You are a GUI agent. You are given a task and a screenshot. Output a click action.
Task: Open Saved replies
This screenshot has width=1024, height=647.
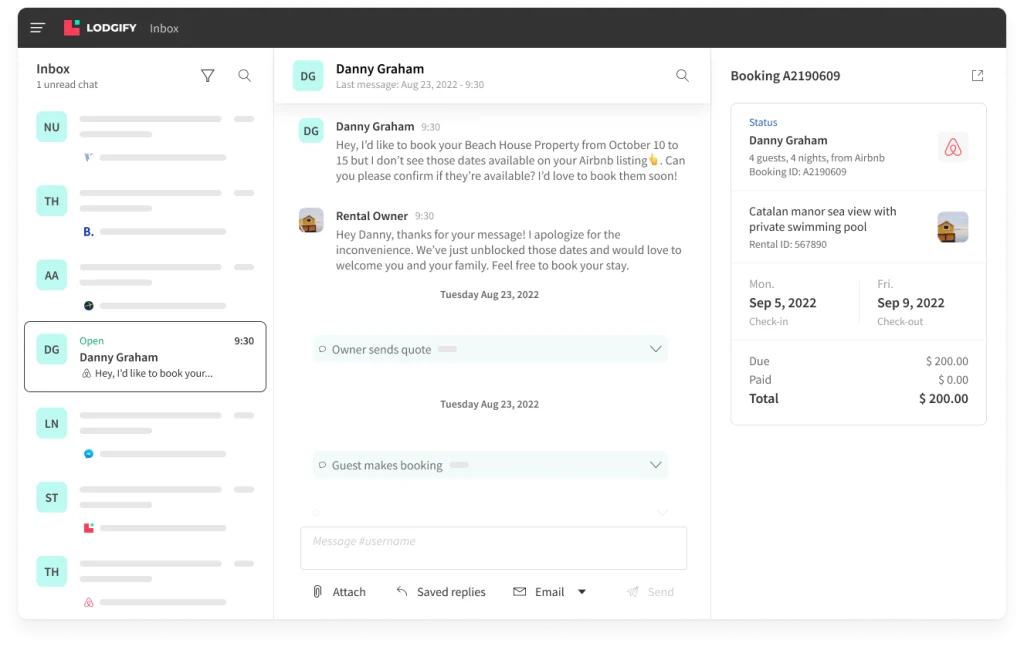(440, 592)
